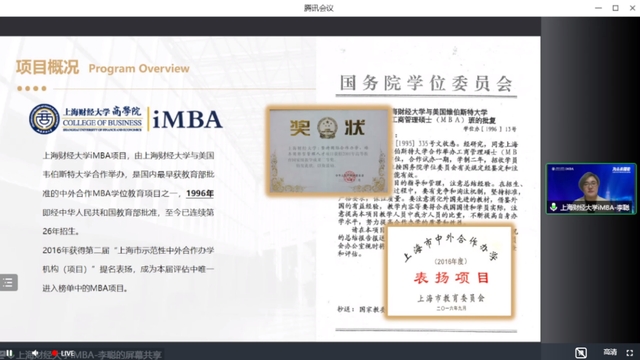Open the side list panel icon
Viewport: 640px width, 360px height.
(x=9, y=282)
